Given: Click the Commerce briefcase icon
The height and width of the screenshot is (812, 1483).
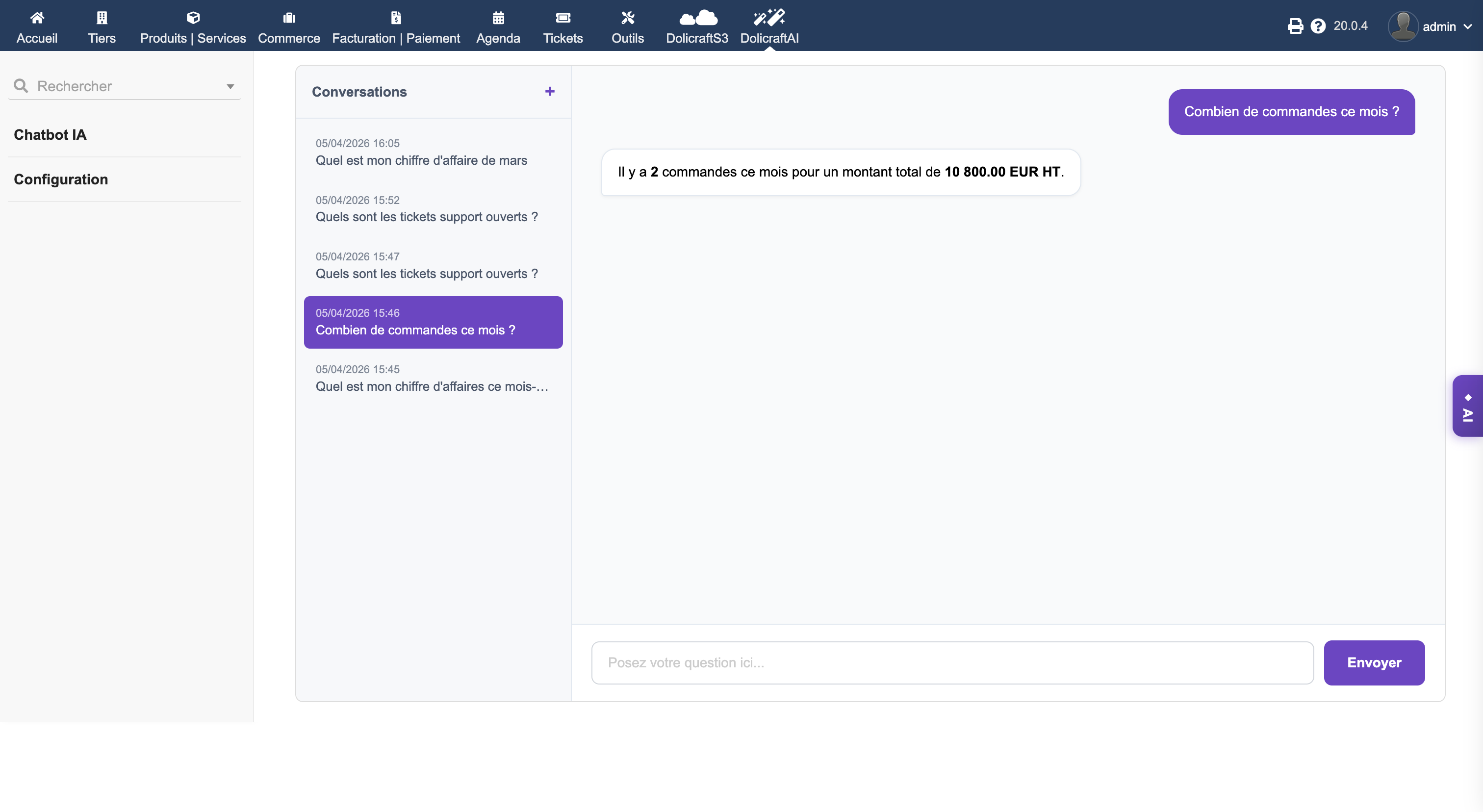Looking at the screenshot, I should 289,18.
